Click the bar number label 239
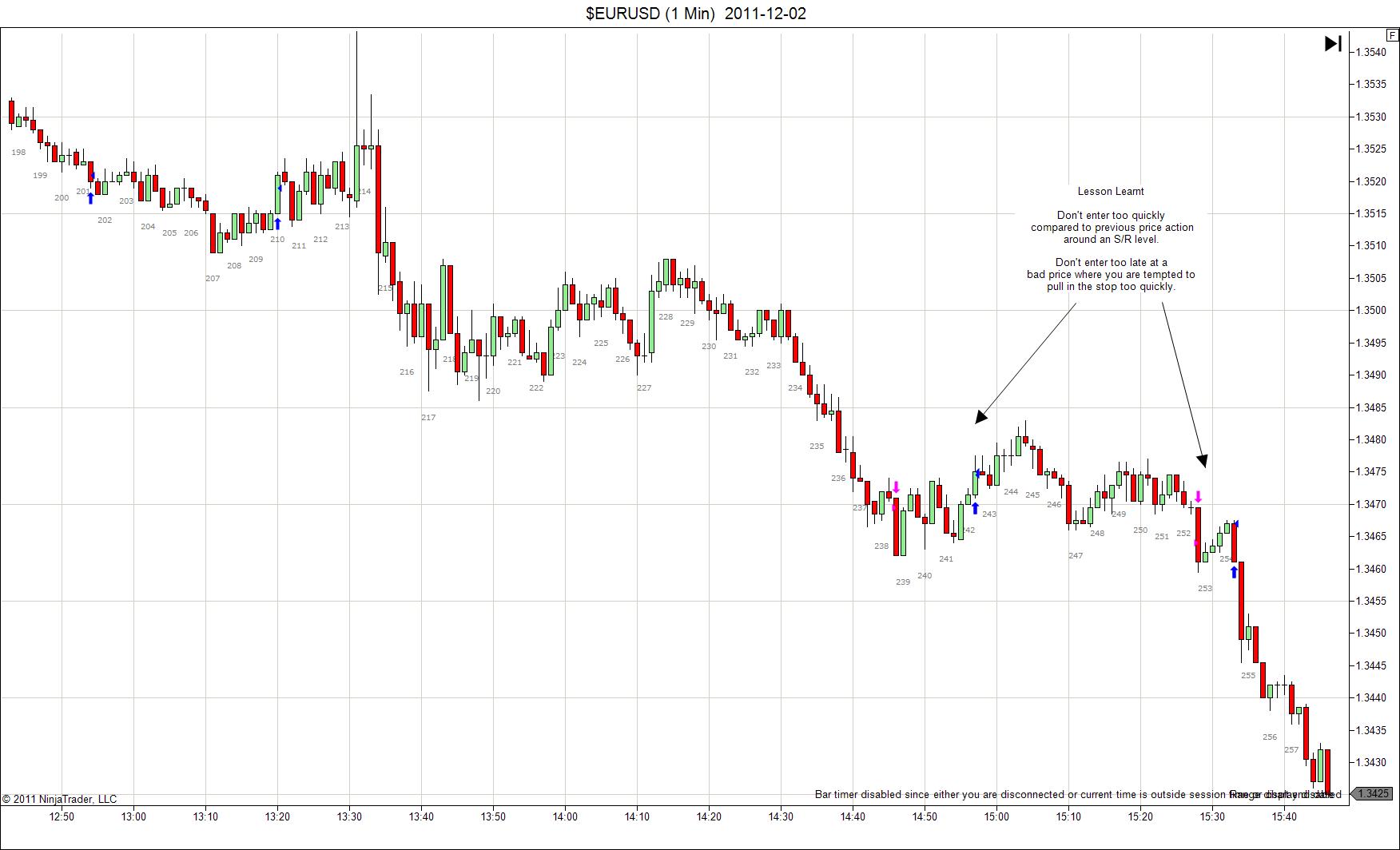The height and width of the screenshot is (850, 1400). tap(903, 582)
